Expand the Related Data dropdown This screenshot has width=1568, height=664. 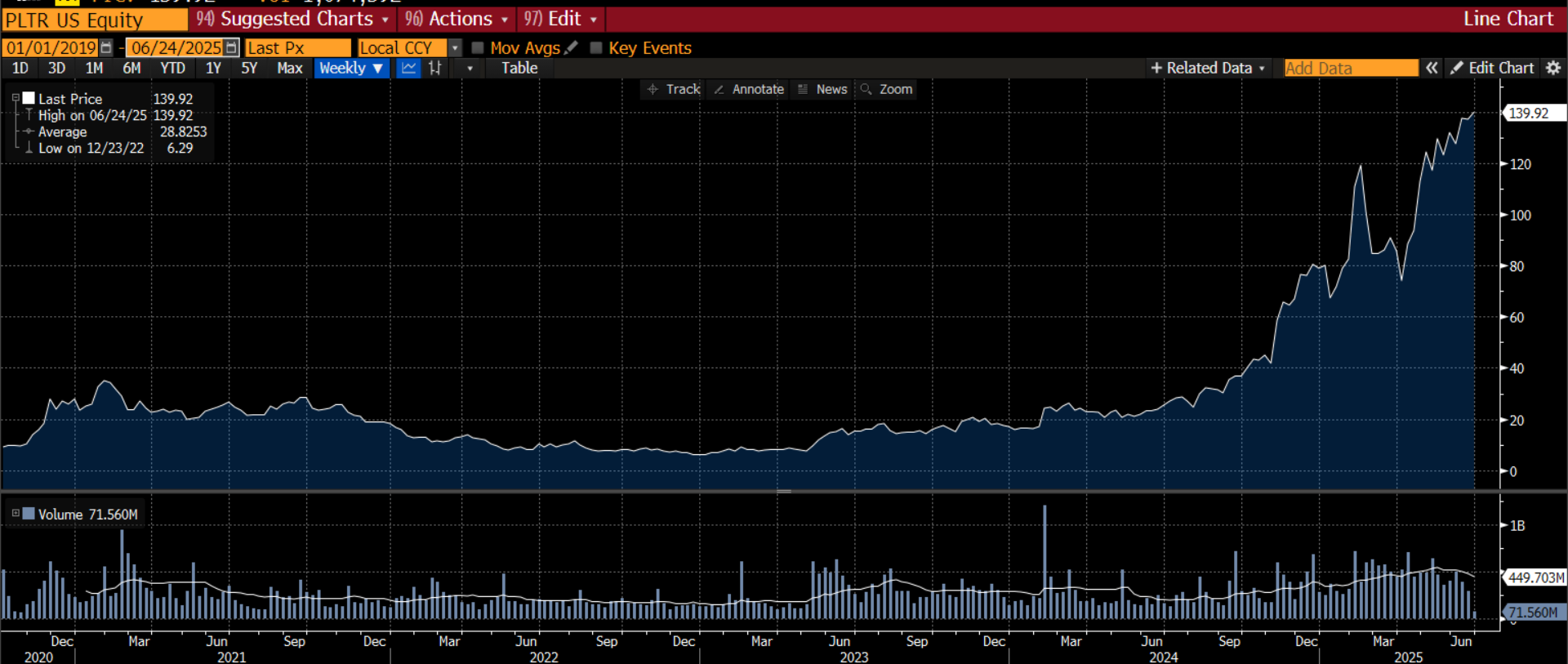(1208, 69)
